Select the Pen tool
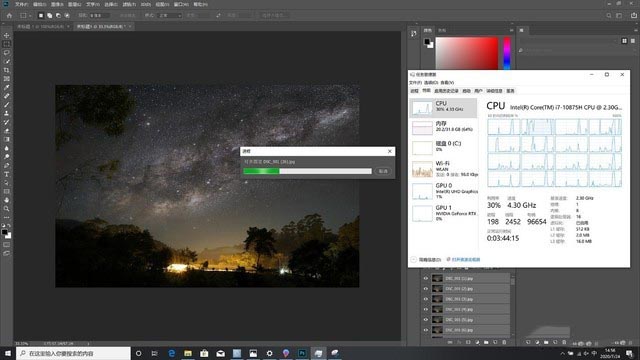640x360 pixels. coord(7,165)
